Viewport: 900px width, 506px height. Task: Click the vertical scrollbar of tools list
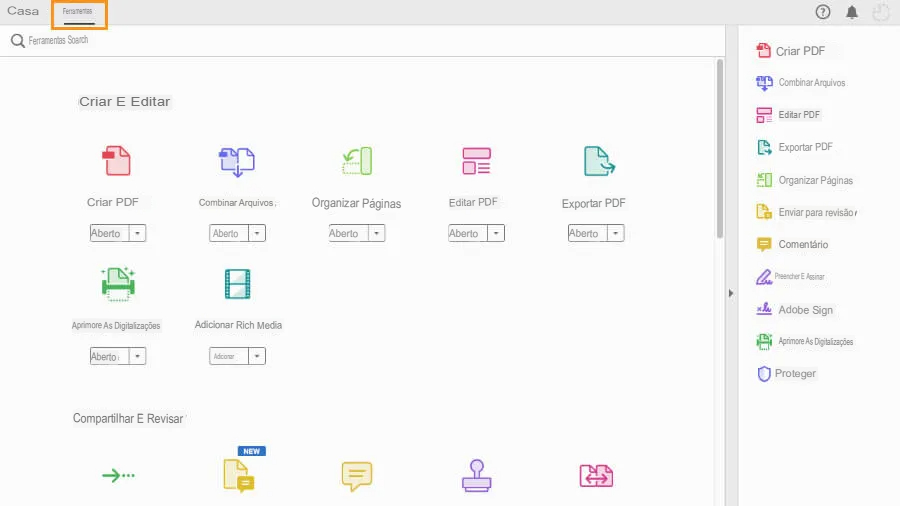tap(719, 149)
